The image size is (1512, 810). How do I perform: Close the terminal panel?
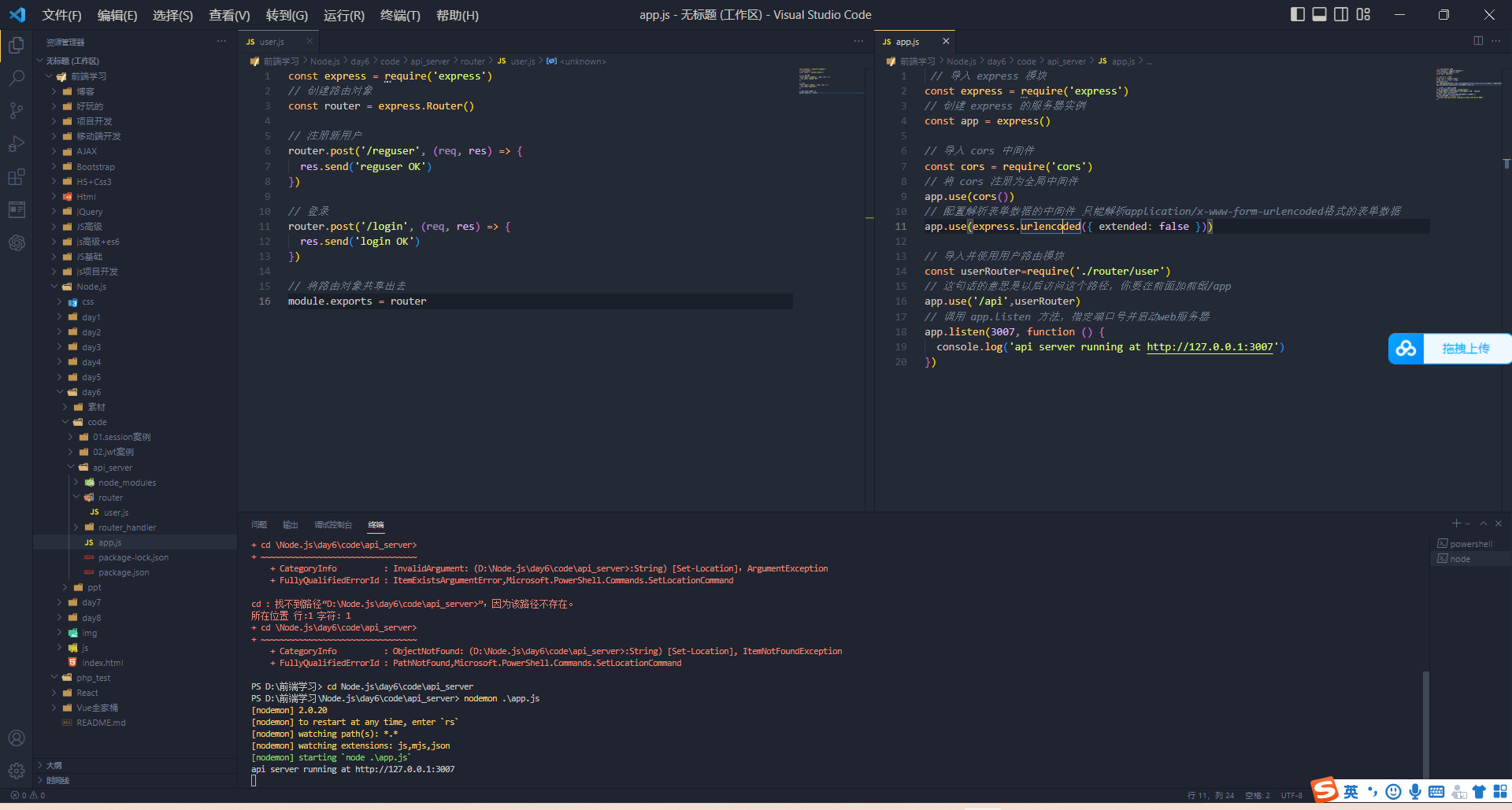point(1499,523)
